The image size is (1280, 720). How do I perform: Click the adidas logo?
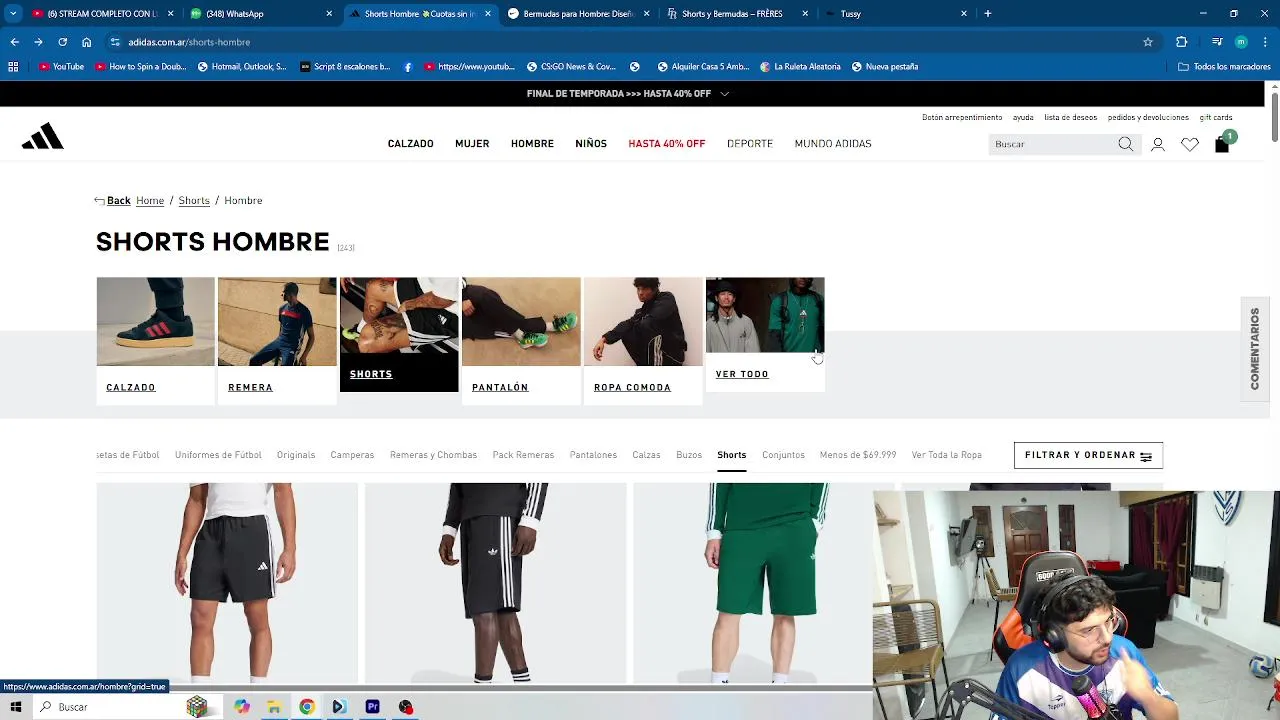point(43,137)
